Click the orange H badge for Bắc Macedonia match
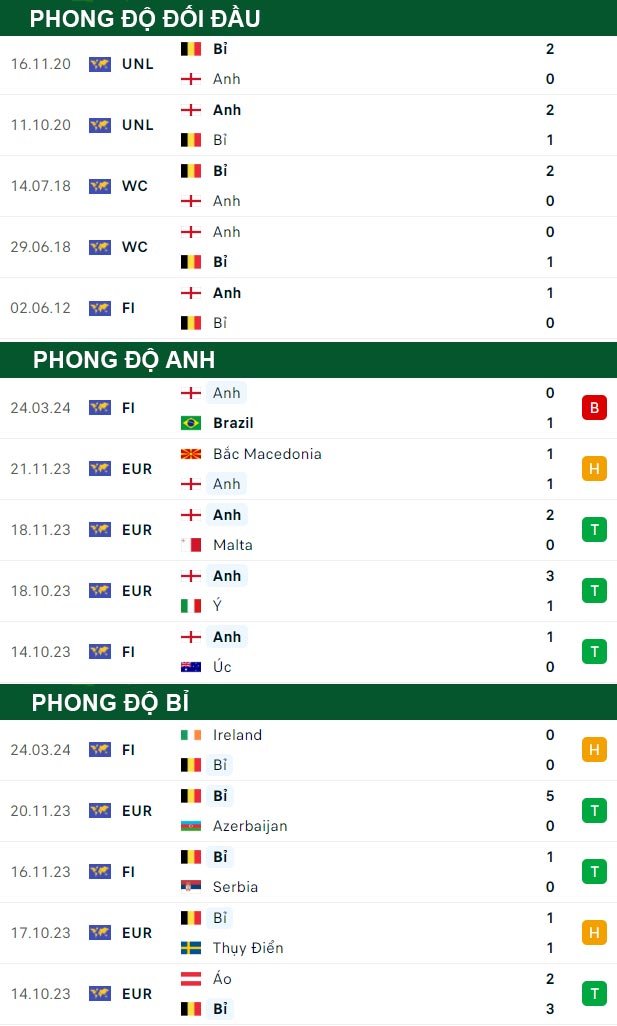The height and width of the screenshot is (1026, 617). point(594,469)
